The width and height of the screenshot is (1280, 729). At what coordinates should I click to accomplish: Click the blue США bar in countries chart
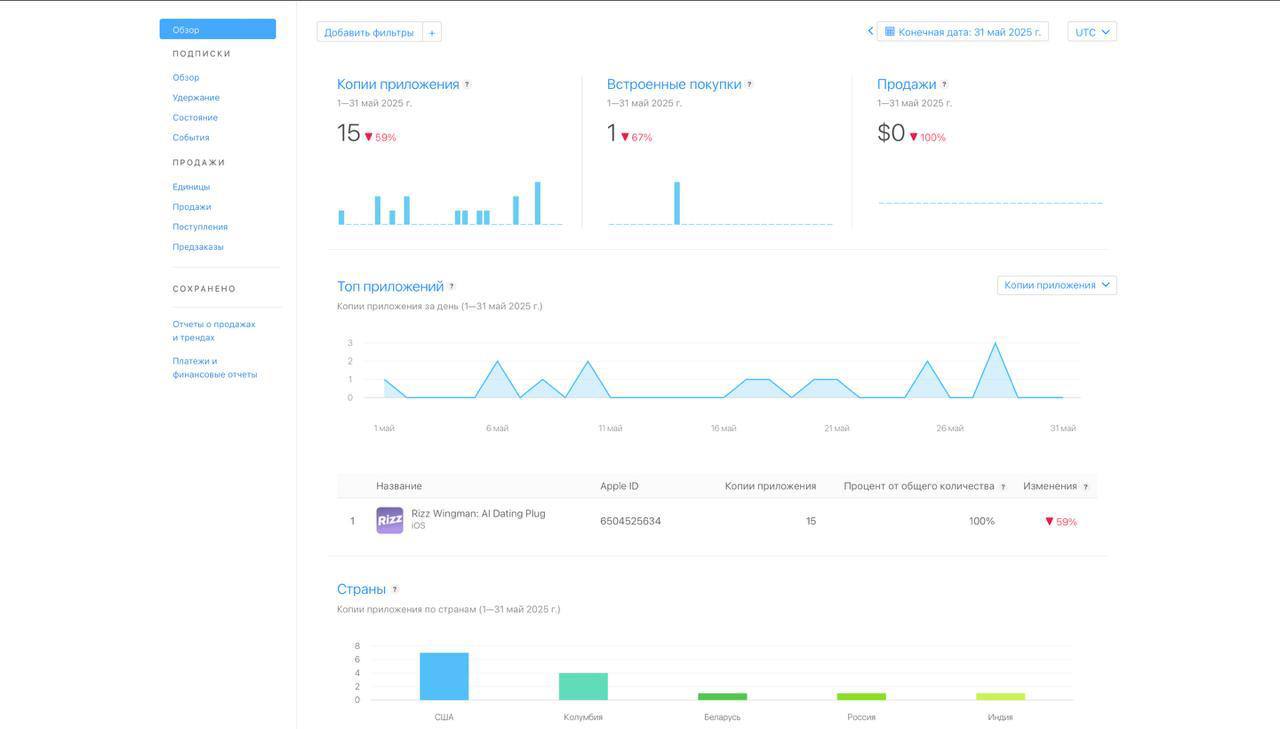point(444,677)
